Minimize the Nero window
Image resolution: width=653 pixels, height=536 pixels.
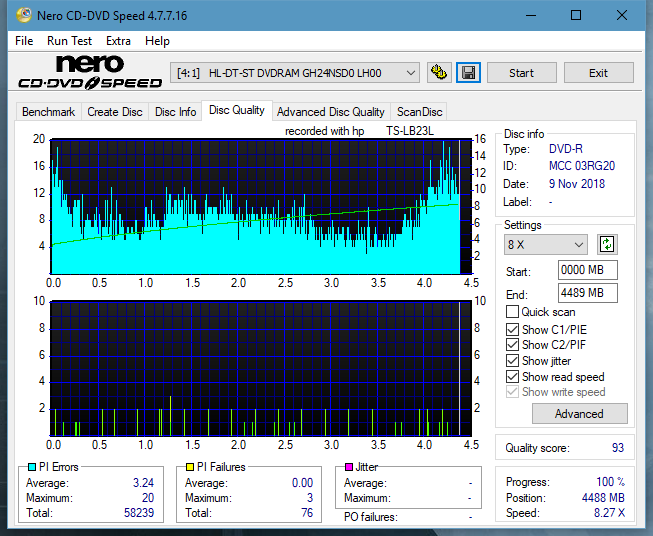531,15
